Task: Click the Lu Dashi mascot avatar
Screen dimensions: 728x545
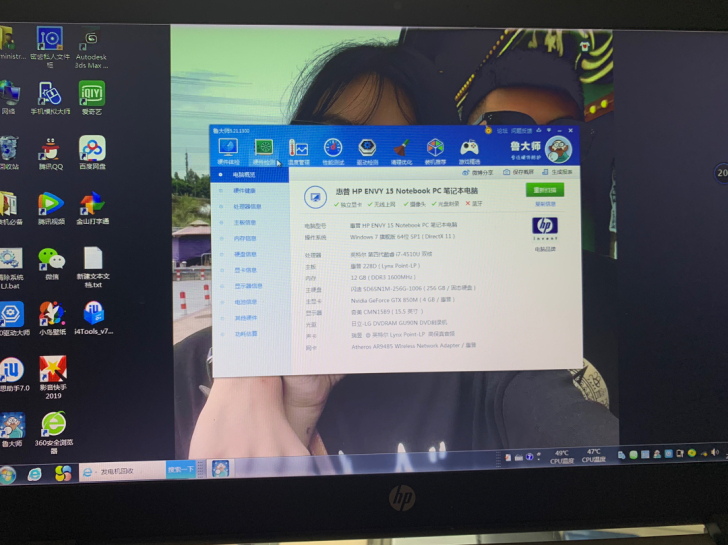Action: [558, 149]
